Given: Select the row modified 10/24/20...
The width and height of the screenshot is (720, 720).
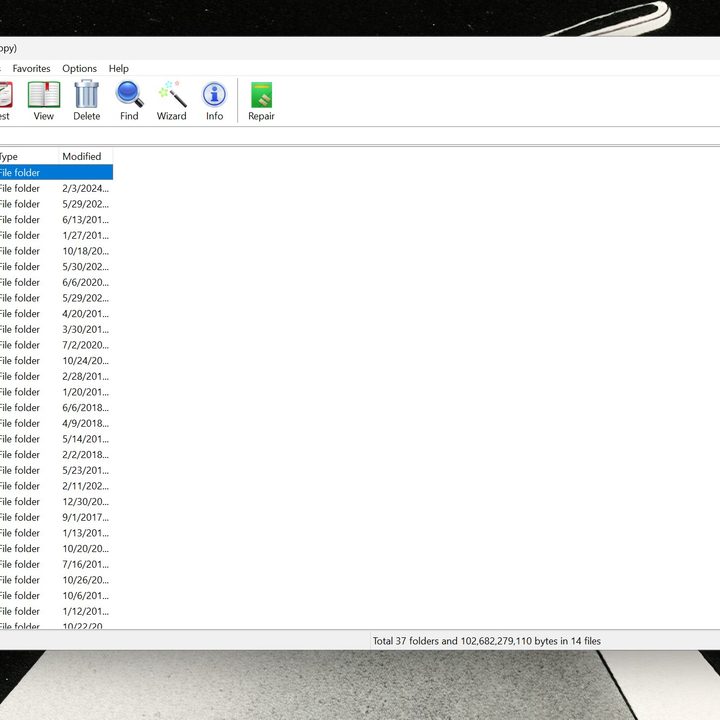Looking at the screenshot, I should pos(56,360).
